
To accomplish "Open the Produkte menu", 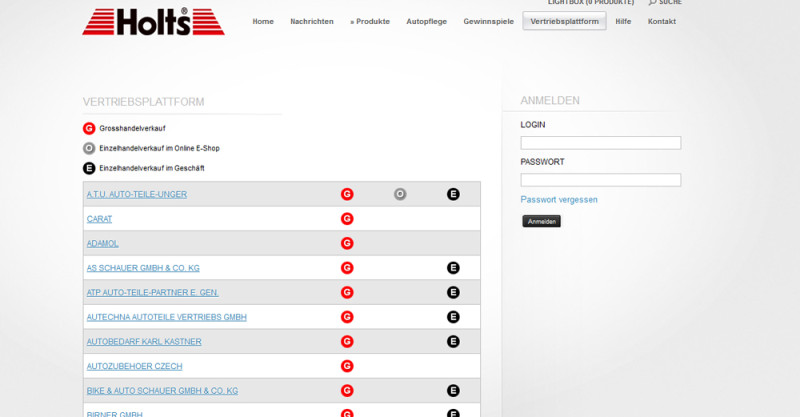I will point(370,21).
